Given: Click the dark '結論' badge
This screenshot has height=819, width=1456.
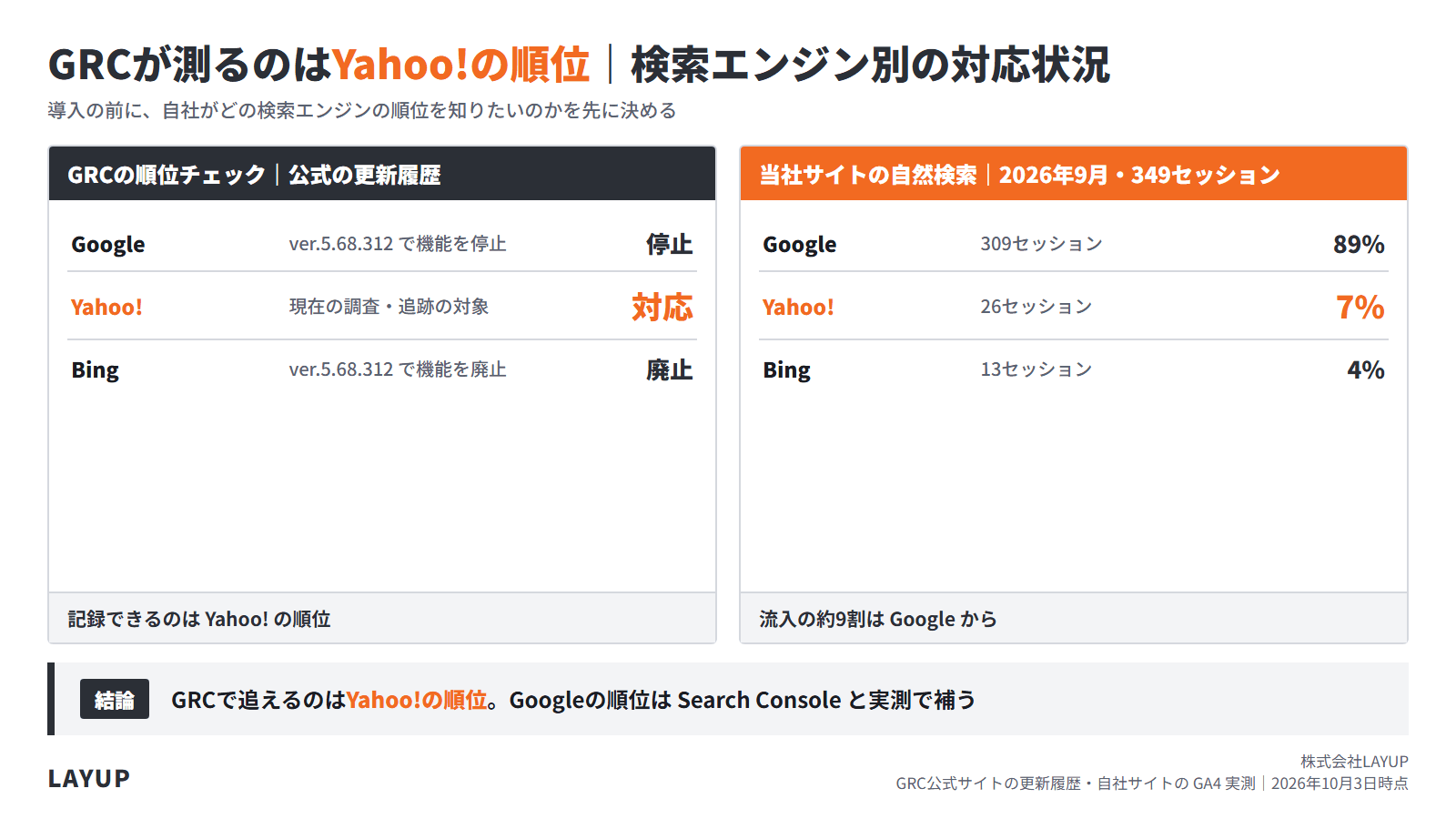Looking at the screenshot, I should 115,699.
